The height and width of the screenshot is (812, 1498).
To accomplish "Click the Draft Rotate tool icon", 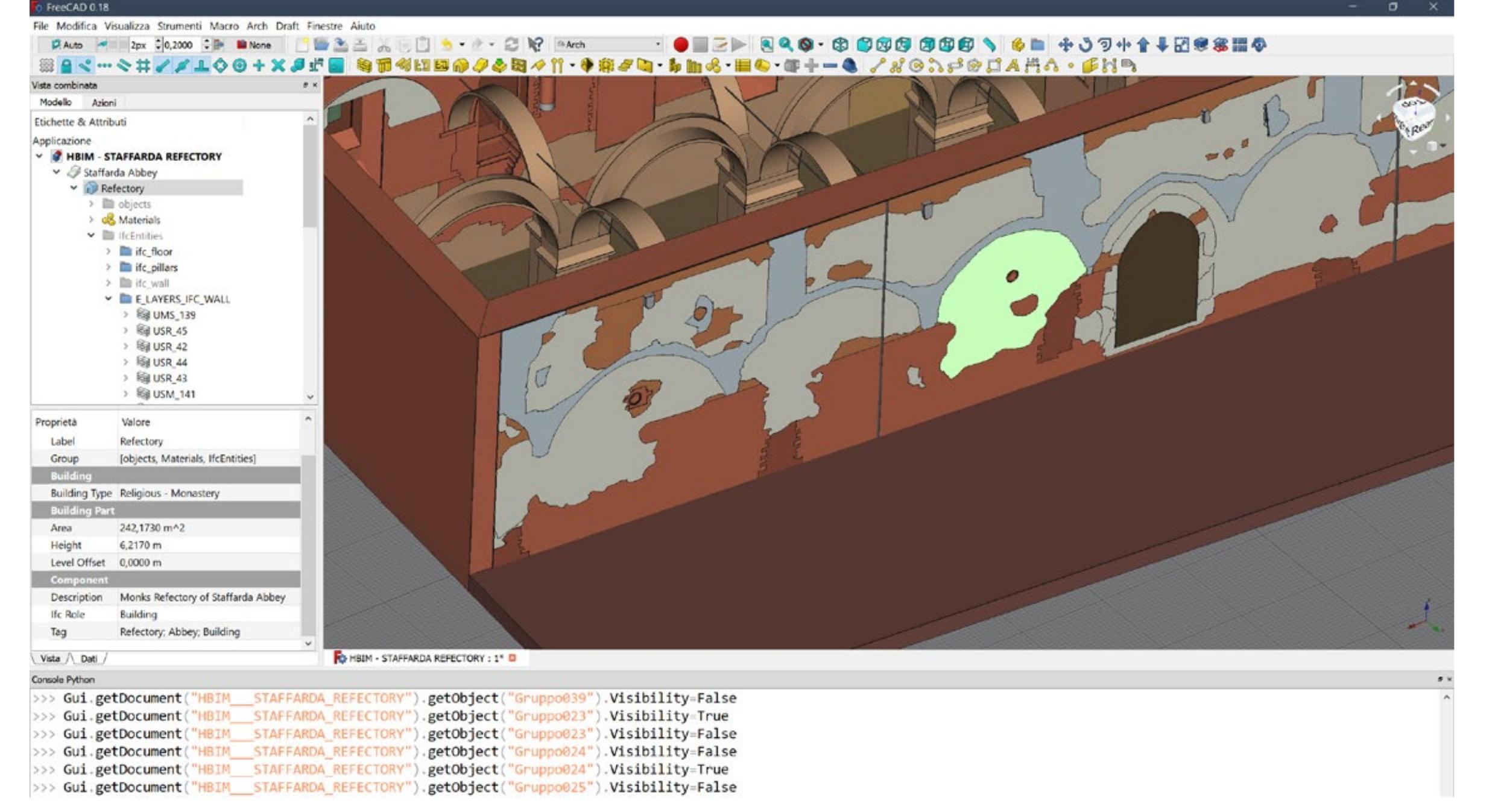I will 1085,45.
